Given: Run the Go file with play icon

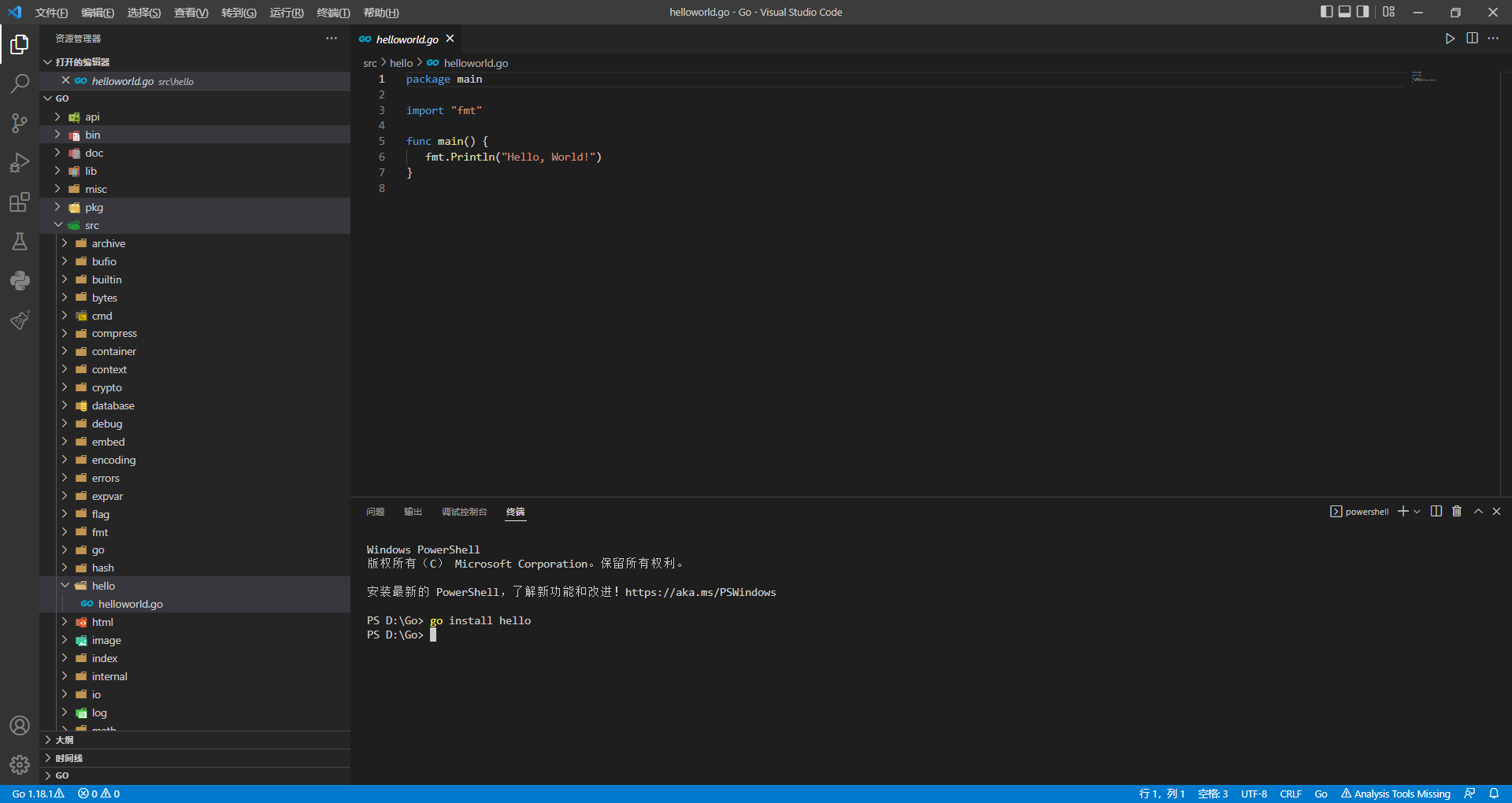Looking at the screenshot, I should click(x=1450, y=39).
